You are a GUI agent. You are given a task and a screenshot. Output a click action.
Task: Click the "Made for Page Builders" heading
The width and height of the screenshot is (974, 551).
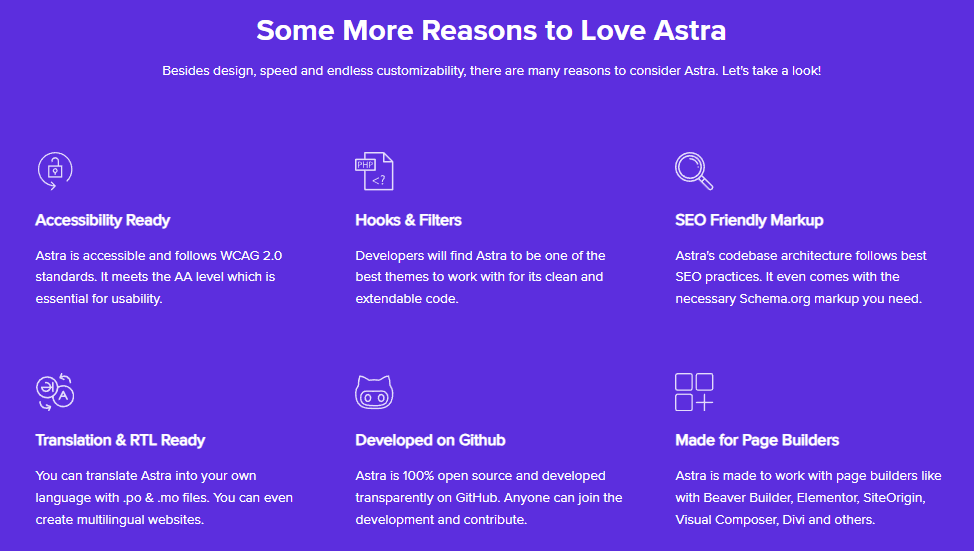[757, 440]
